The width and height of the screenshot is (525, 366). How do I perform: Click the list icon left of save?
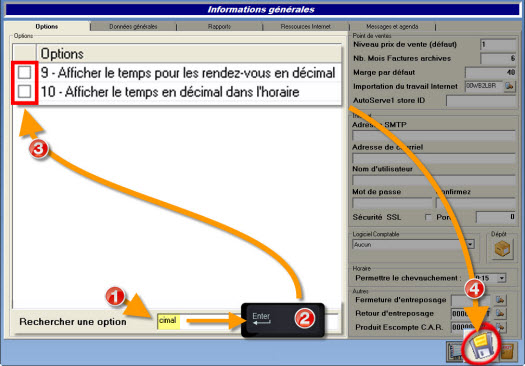(455, 352)
